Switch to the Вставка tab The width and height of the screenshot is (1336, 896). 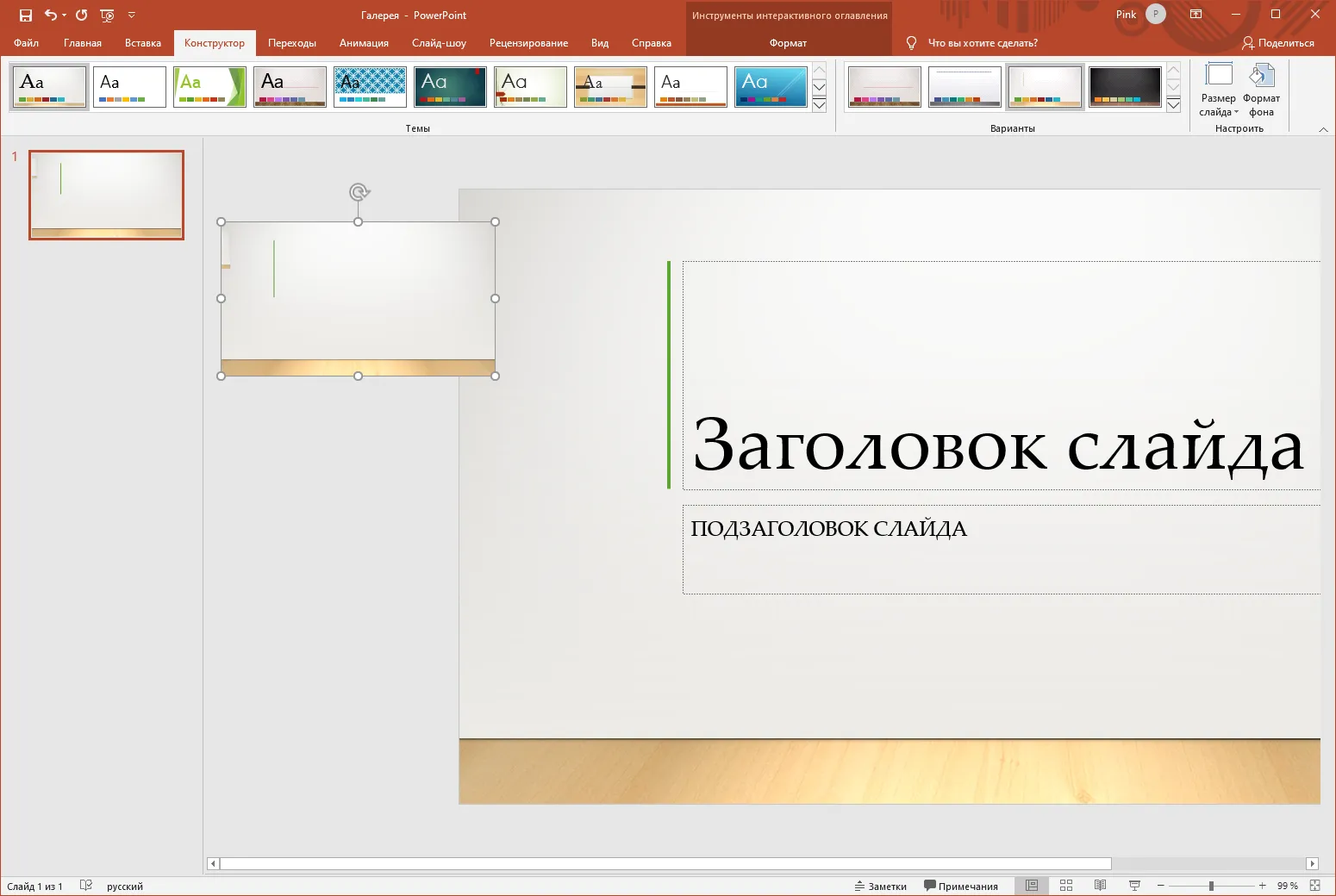(143, 43)
